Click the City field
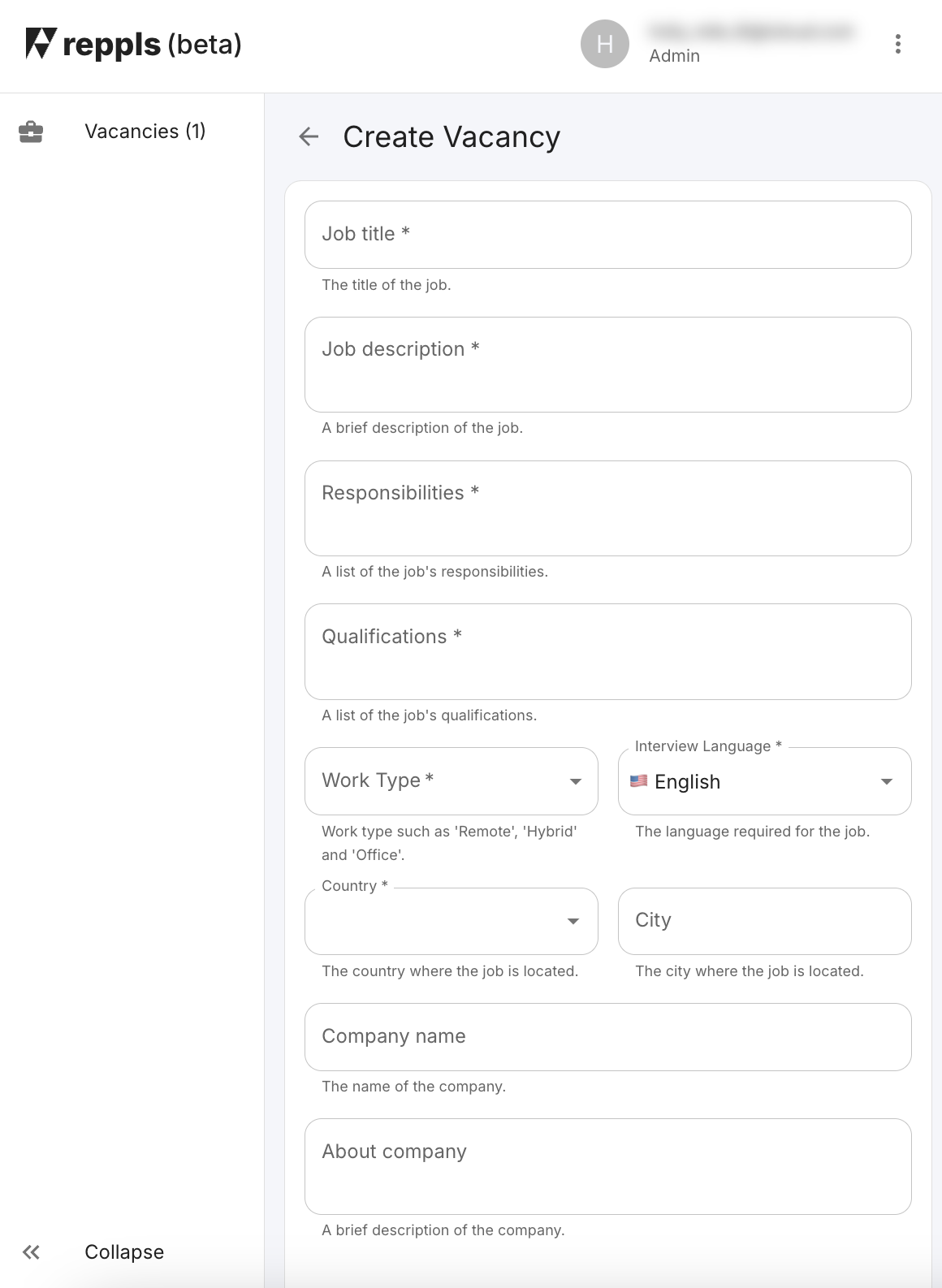 coord(764,921)
